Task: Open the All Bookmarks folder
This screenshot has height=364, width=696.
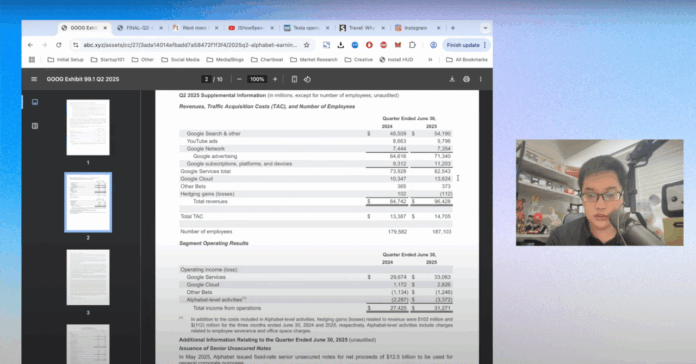Action: coord(467,59)
